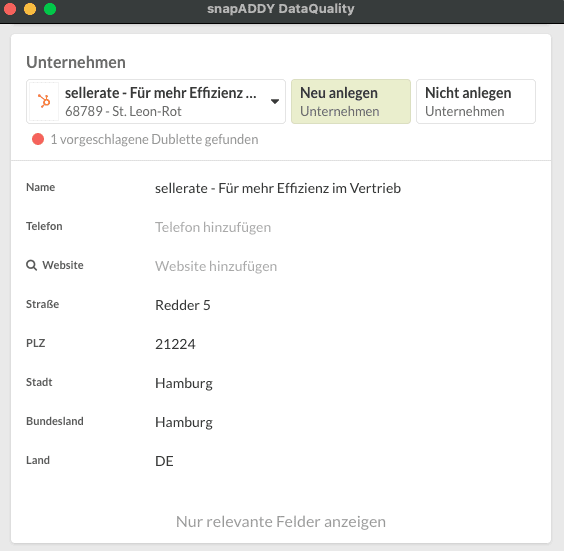This screenshot has height=551, width=564.
Task: Choose Neu anlegen Unternehmen
Action: [351, 101]
